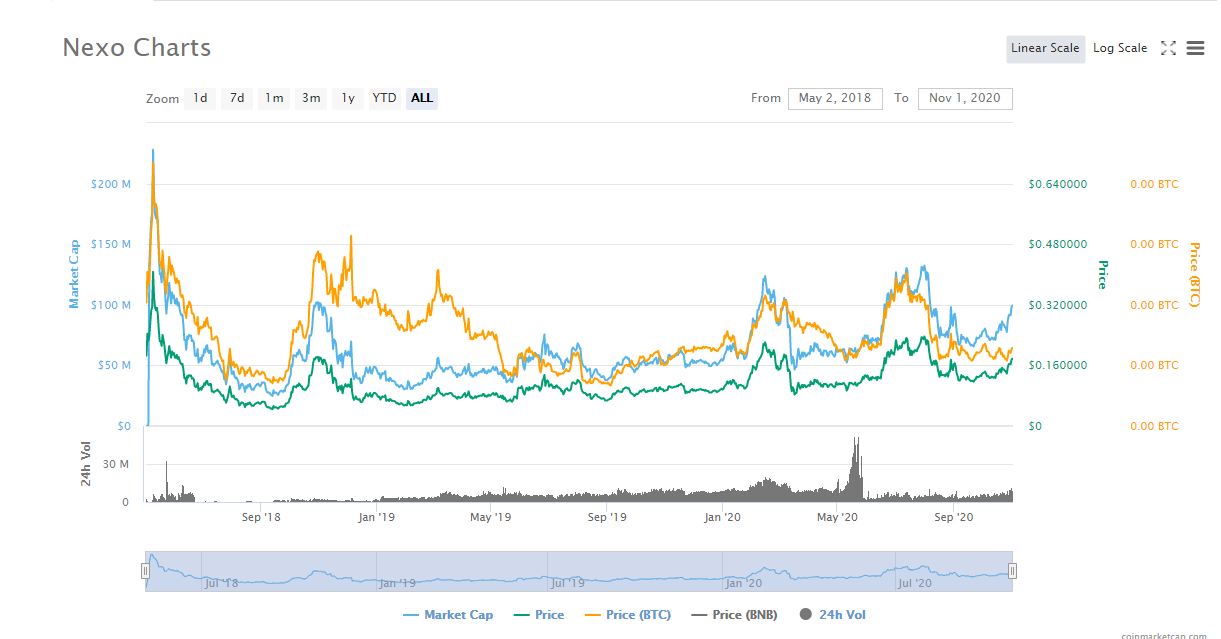Click the May '19 x-axis label

click(491, 517)
